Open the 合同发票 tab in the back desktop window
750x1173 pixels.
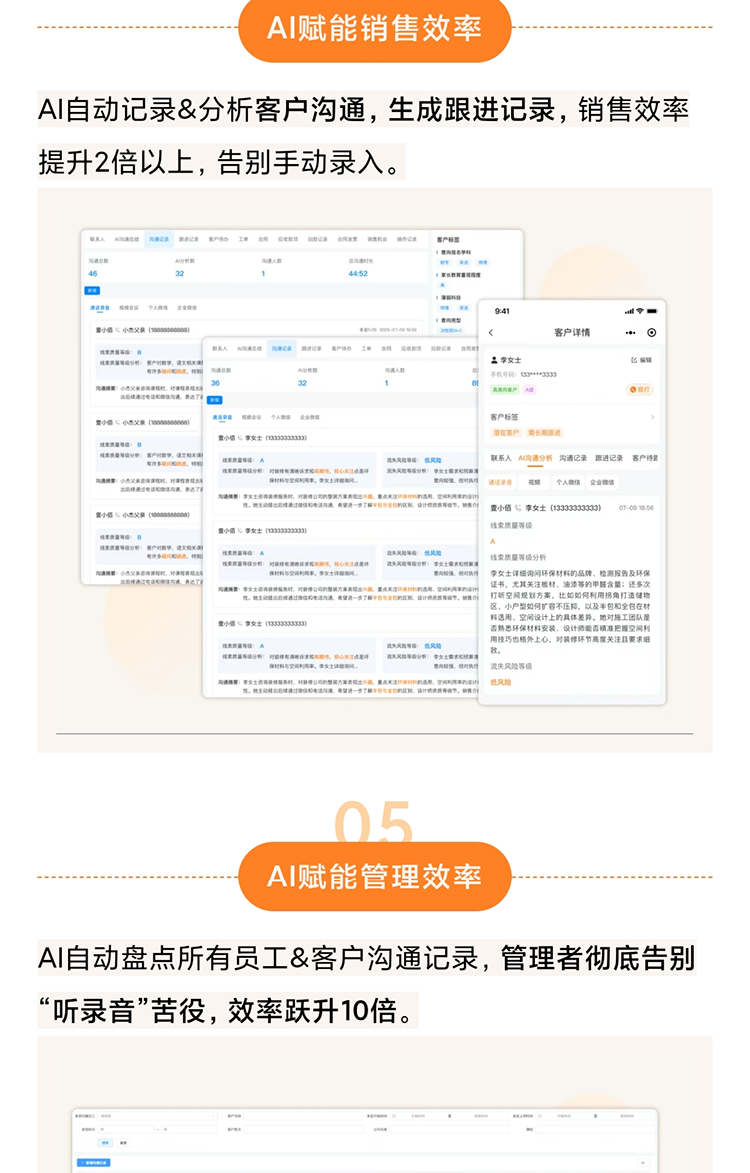coord(348,239)
